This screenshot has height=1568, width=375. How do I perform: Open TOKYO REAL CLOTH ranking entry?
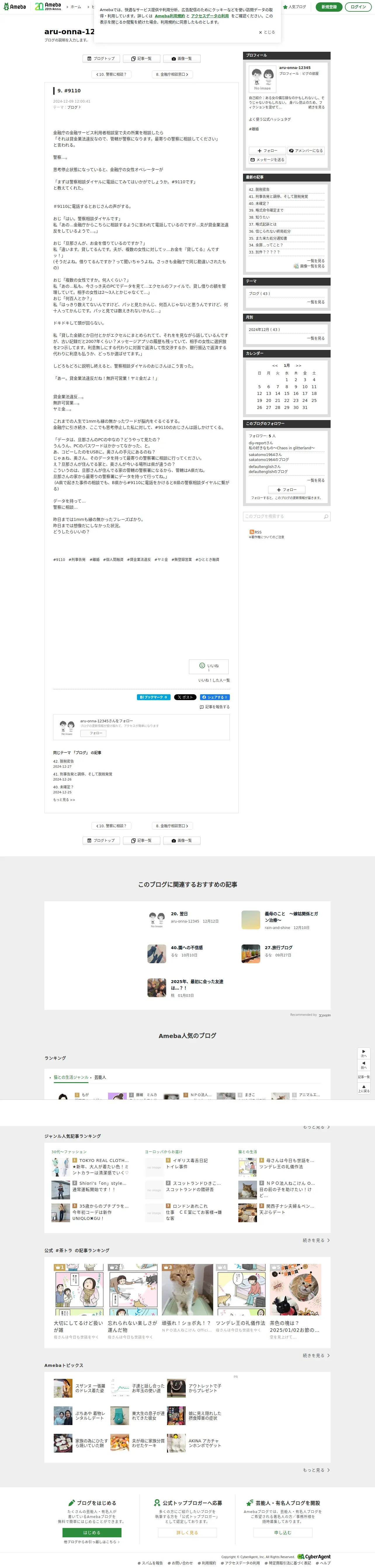104,1160
